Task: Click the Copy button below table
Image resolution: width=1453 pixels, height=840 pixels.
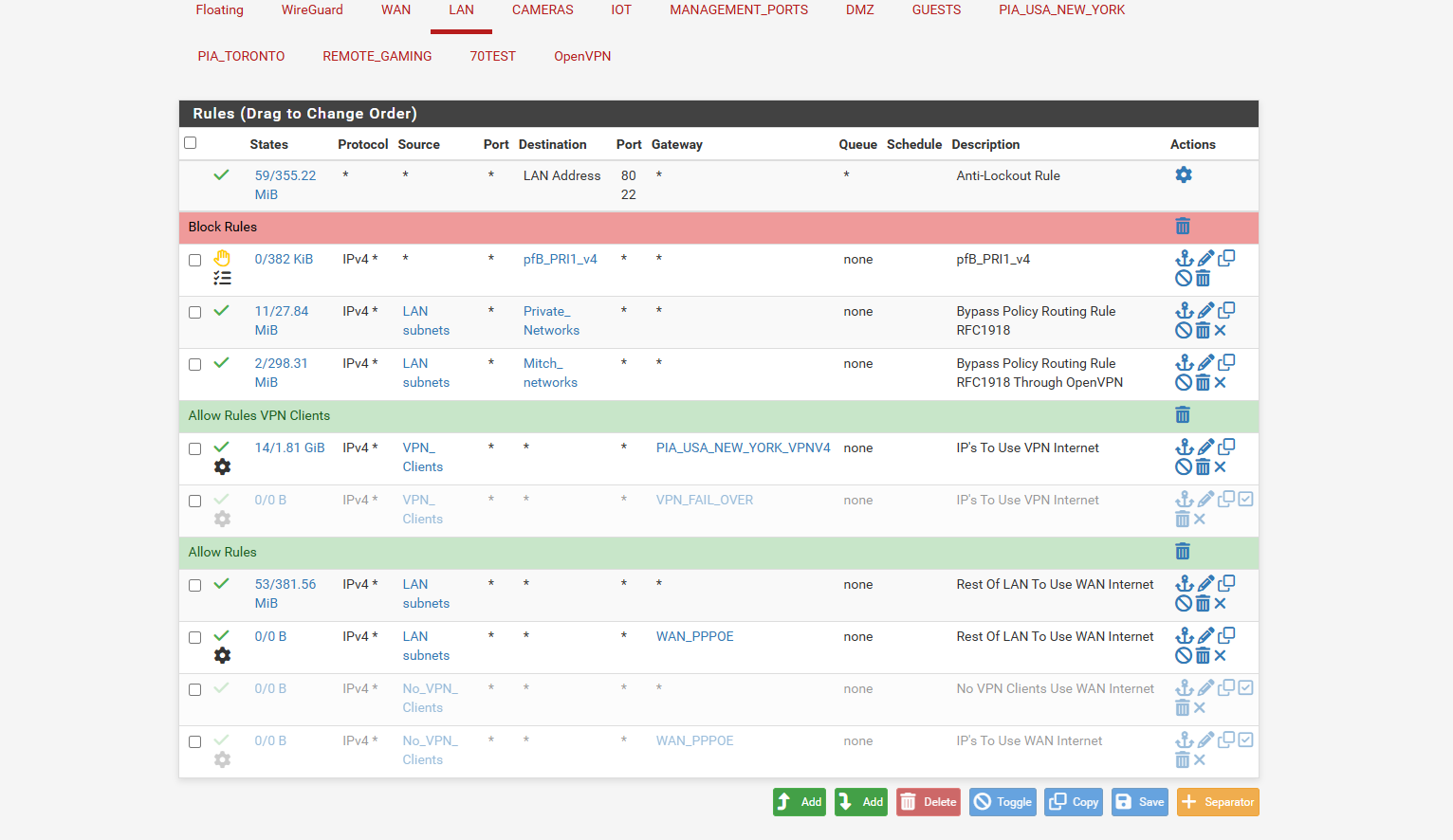Action: click(1074, 802)
